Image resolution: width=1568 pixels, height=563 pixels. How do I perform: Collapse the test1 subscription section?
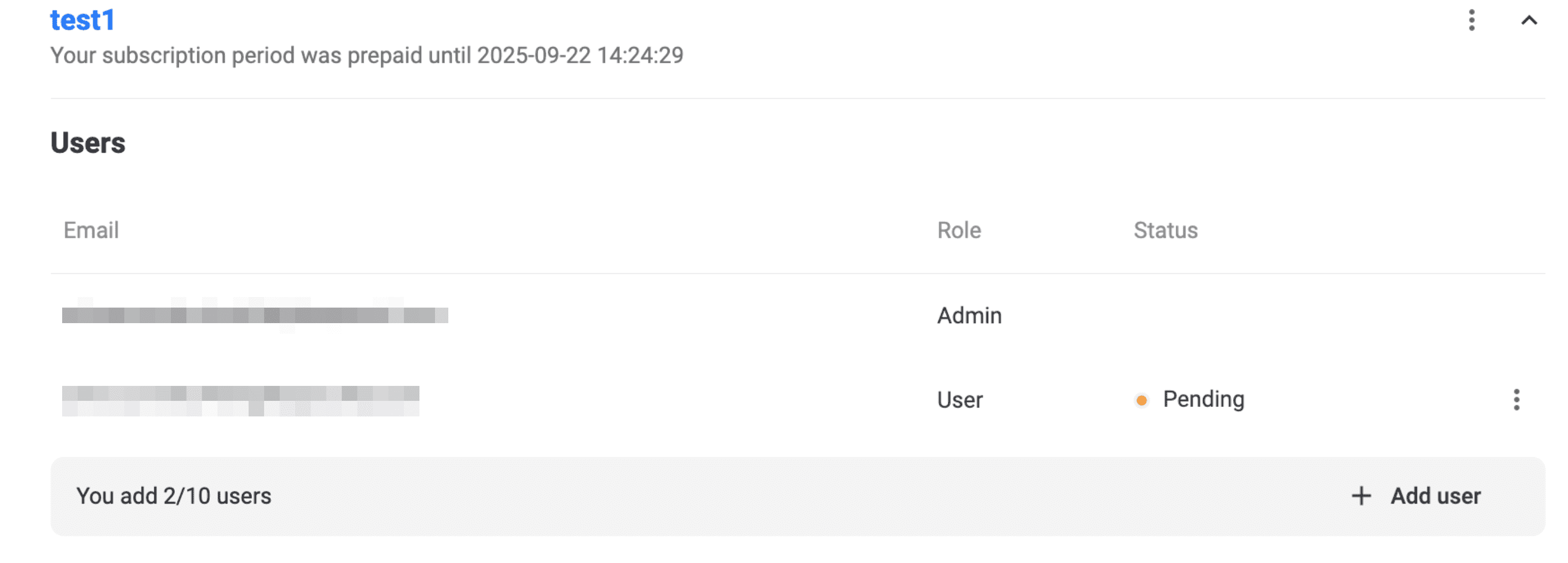coord(1529,20)
